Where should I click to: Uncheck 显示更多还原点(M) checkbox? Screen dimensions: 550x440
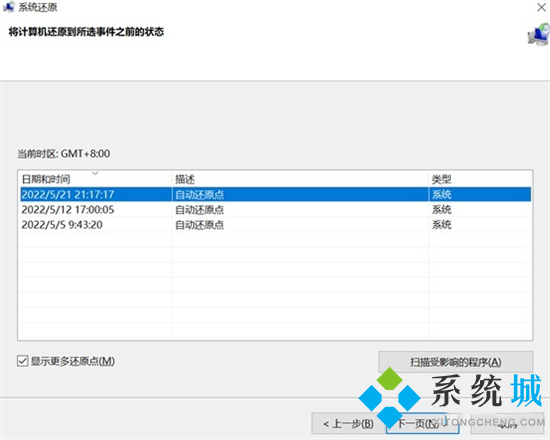[22, 361]
